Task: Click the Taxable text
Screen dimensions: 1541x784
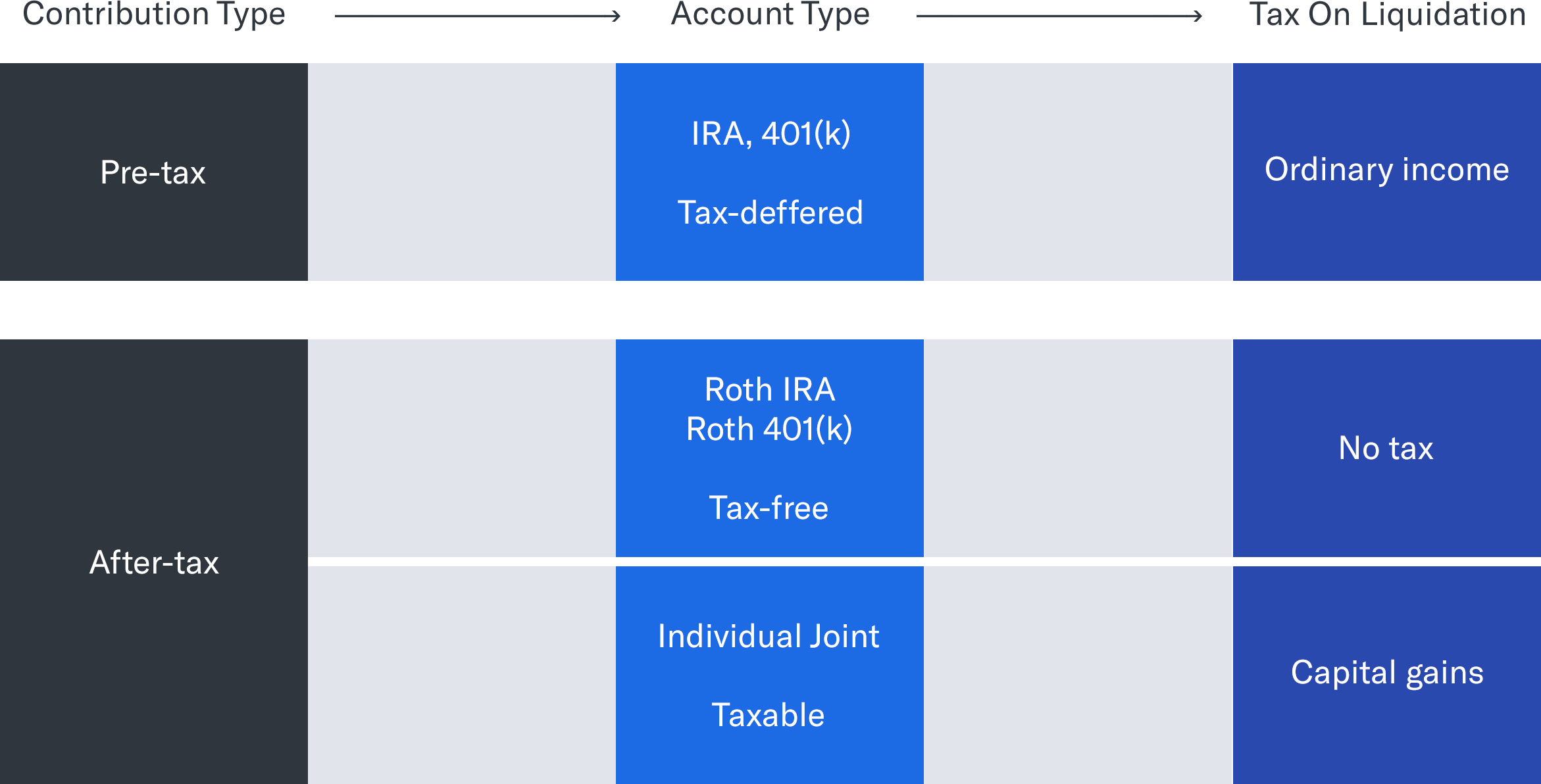Action: click(768, 715)
